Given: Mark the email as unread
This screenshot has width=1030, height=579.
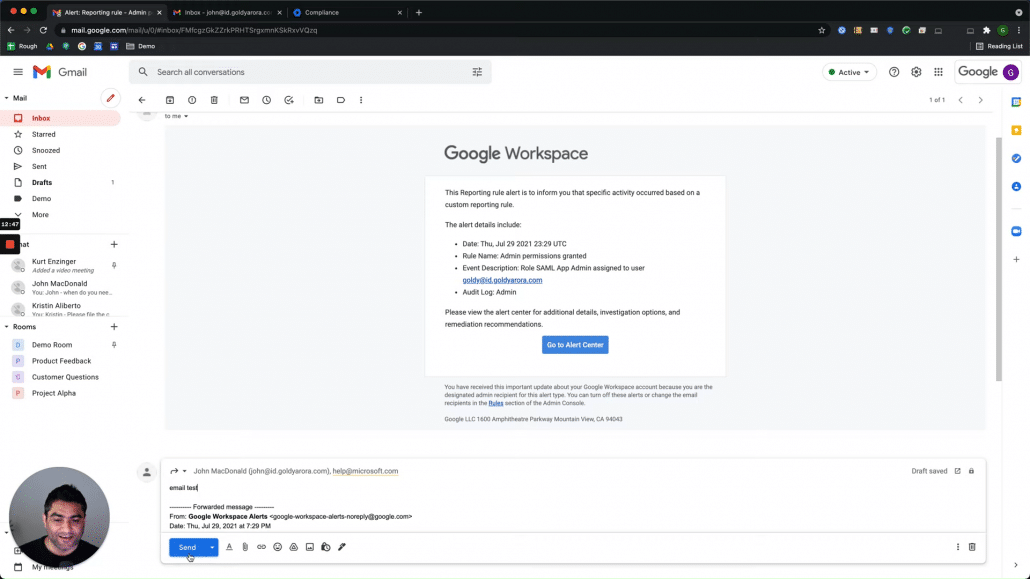Looking at the screenshot, I should (244, 100).
